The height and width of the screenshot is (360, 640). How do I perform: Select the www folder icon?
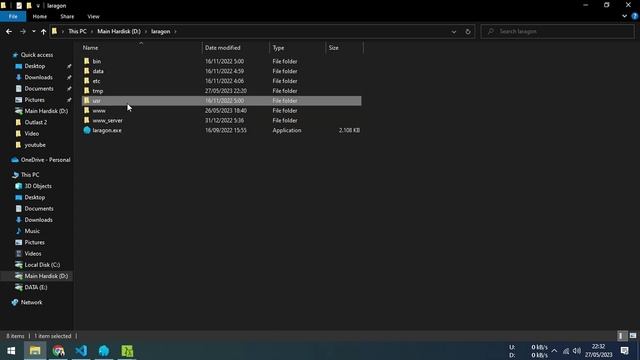pyautogui.click(x=87, y=110)
